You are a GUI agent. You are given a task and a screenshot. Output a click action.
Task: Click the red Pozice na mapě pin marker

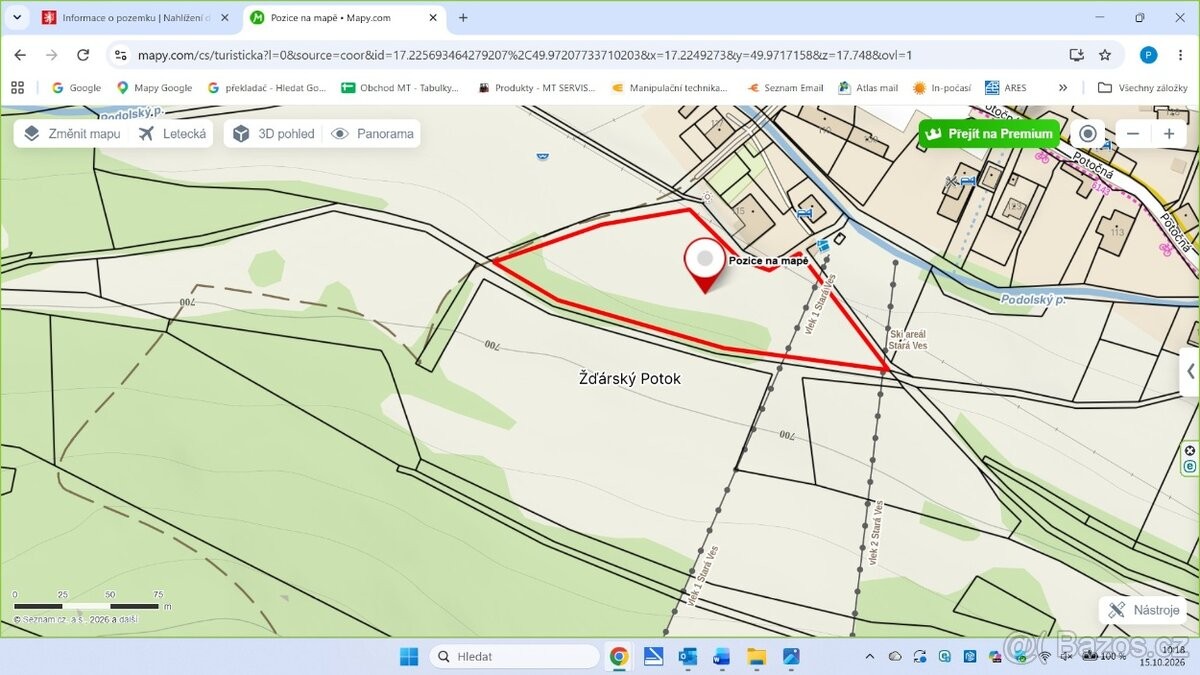click(x=705, y=265)
